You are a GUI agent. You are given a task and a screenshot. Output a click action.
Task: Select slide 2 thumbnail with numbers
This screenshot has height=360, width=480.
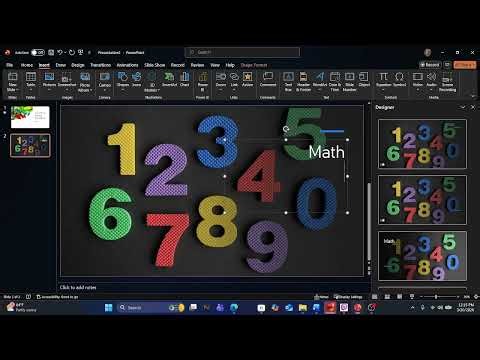(30, 145)
